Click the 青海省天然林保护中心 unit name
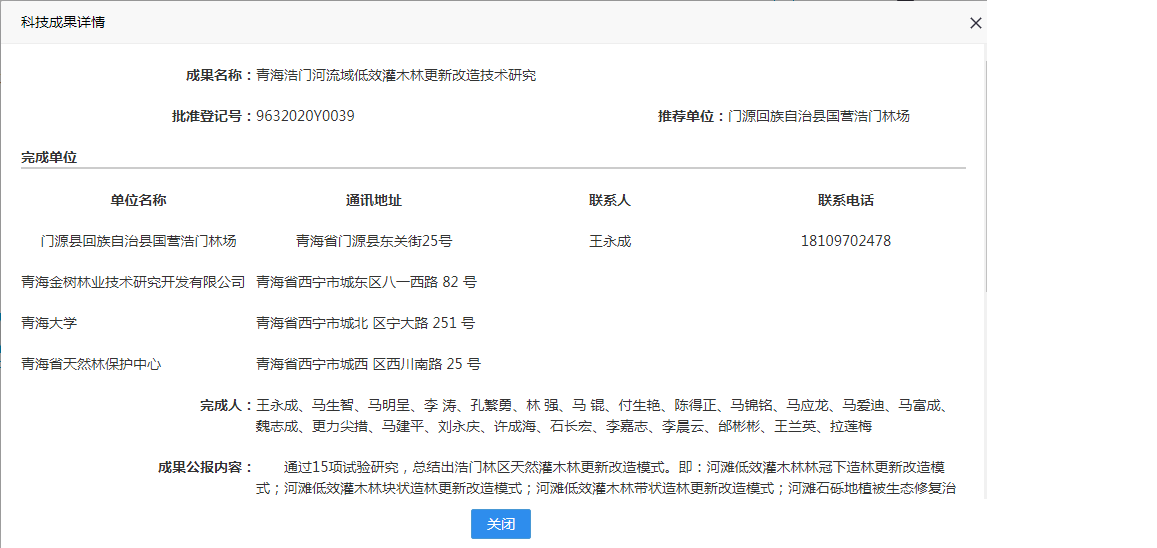 click(x=91, y=364)
